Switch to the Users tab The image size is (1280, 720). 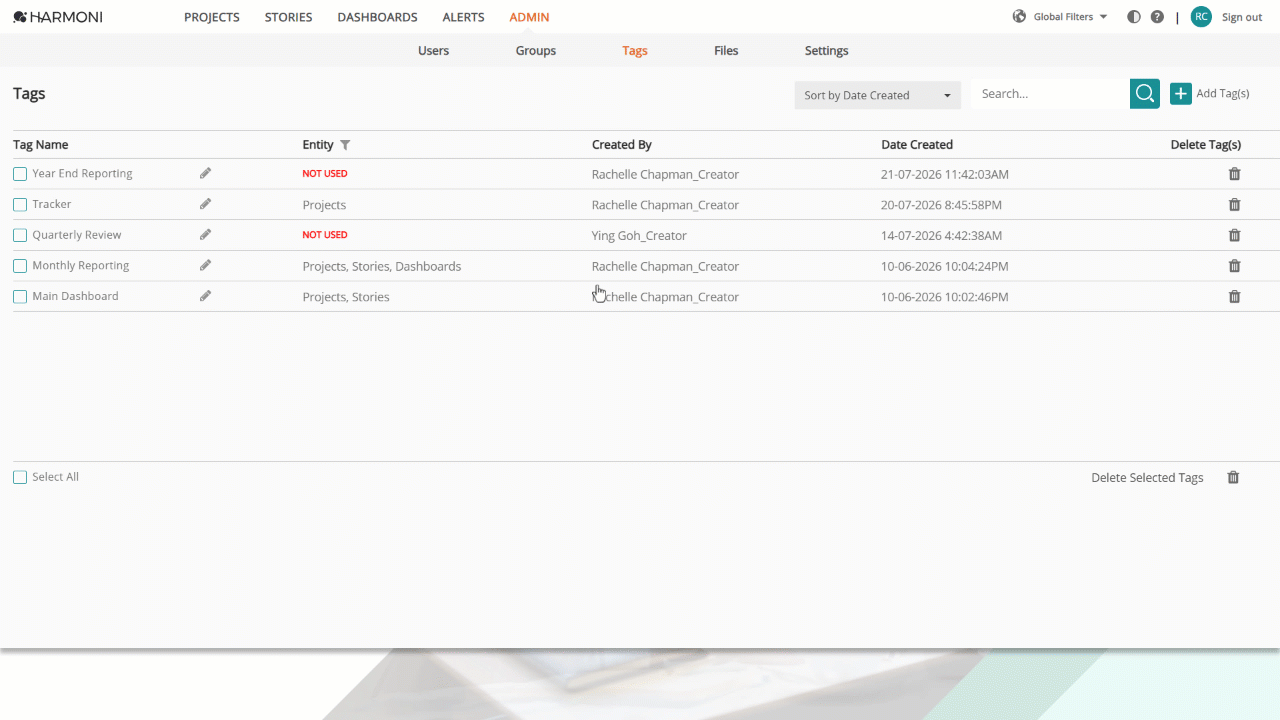(x=433, y=51)
